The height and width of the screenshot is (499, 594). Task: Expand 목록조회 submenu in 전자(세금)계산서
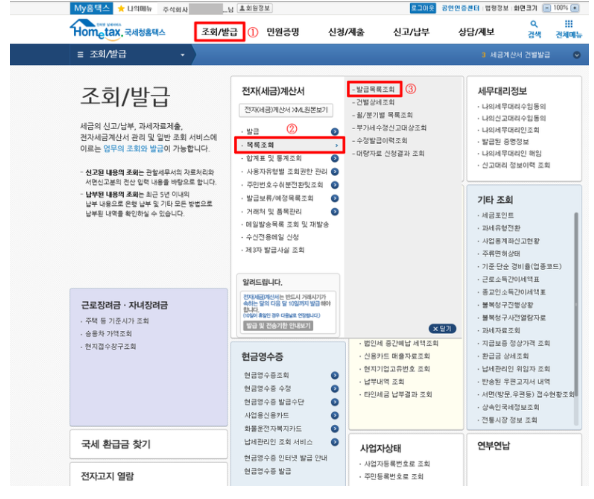(x=289, y=145)
